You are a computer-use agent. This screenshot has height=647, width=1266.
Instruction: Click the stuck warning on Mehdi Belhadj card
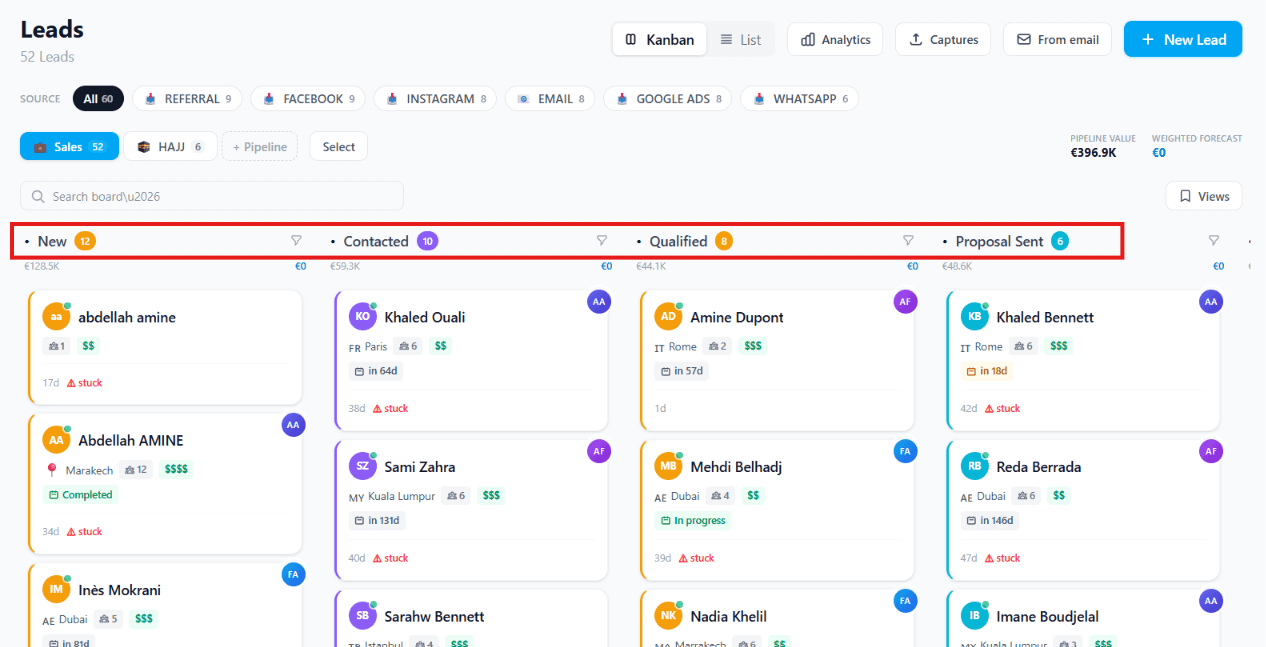click(x=697, y=558)
